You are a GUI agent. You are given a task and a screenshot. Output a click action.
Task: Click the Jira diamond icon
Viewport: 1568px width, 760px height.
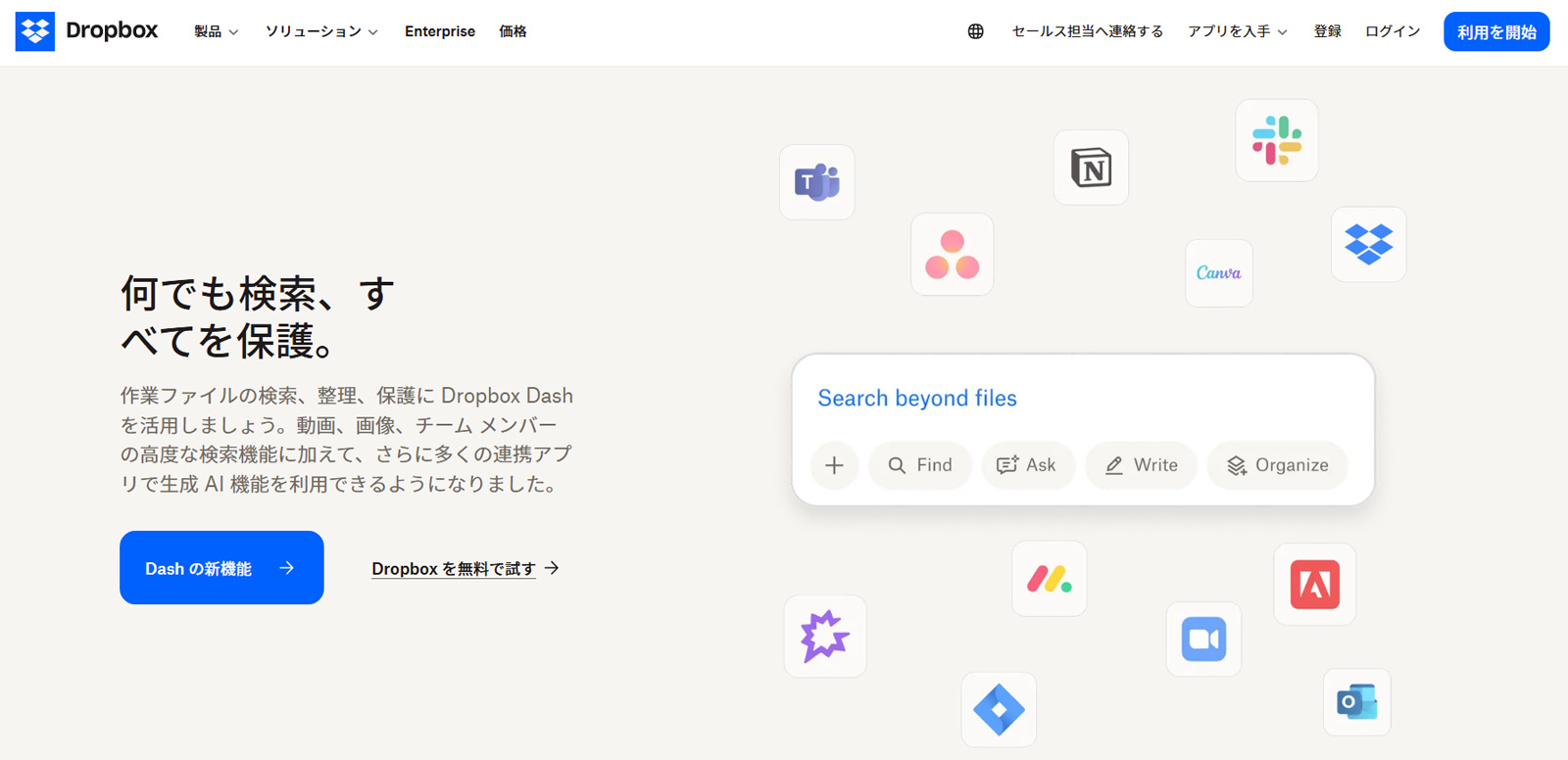point(999,709)
